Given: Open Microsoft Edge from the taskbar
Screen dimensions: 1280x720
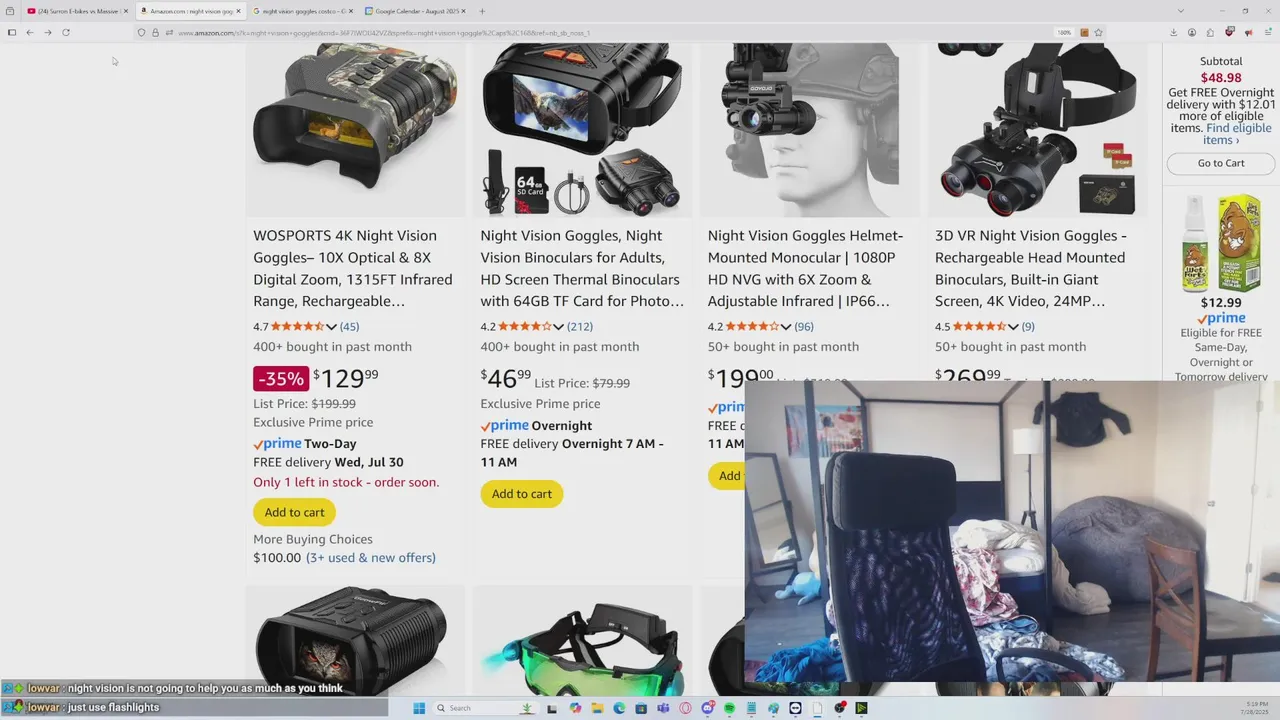Looking at the screenshot, I should [x=619, y=708].
